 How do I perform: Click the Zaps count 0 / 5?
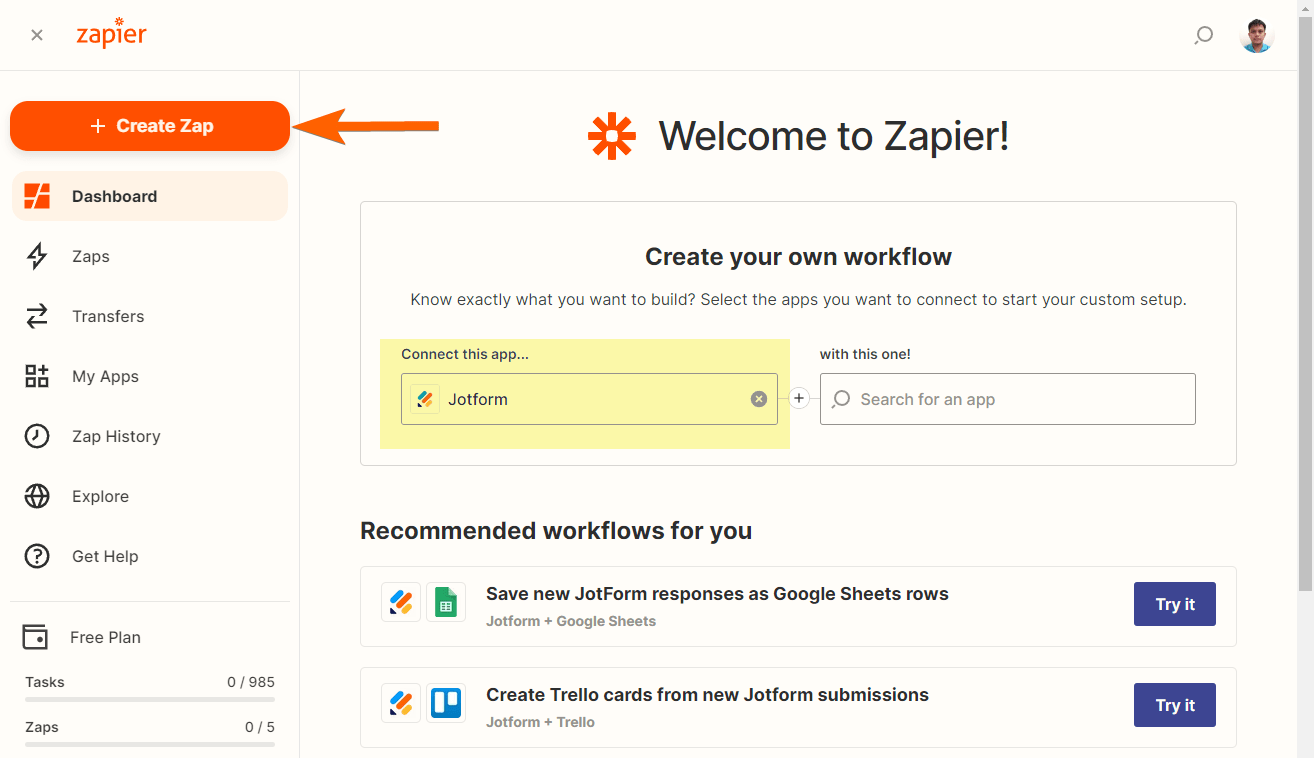tap(260, 727)
